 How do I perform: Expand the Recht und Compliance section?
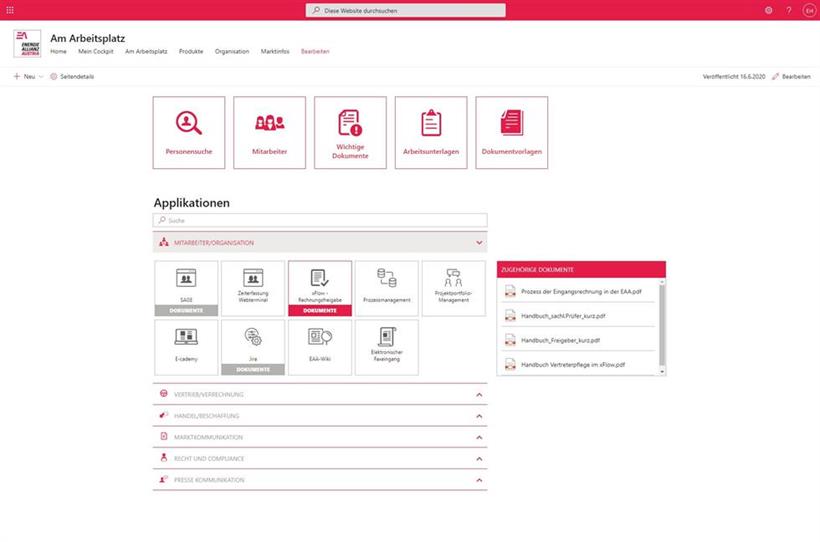(x=479, y=458)
